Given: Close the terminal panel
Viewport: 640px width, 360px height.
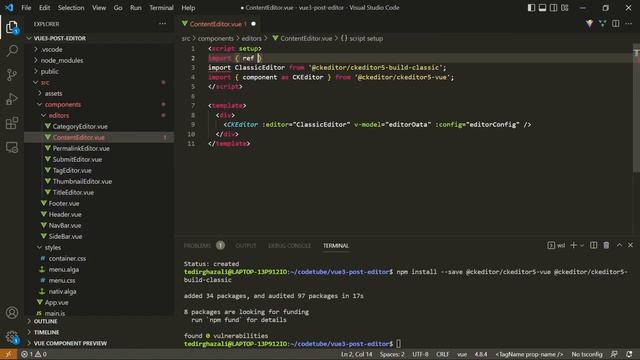Looking at the screenshot, I should pyautogui.click(x=630, y=245).
